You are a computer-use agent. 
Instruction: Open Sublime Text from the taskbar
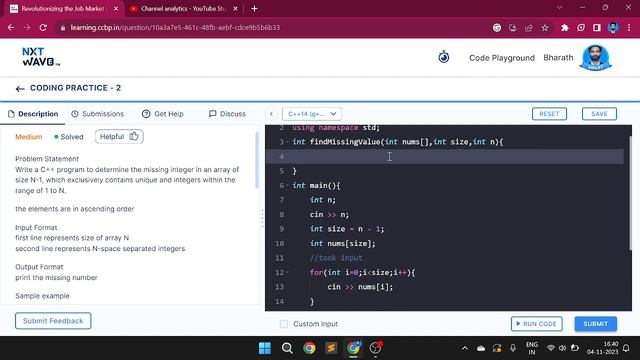point(331,348)
